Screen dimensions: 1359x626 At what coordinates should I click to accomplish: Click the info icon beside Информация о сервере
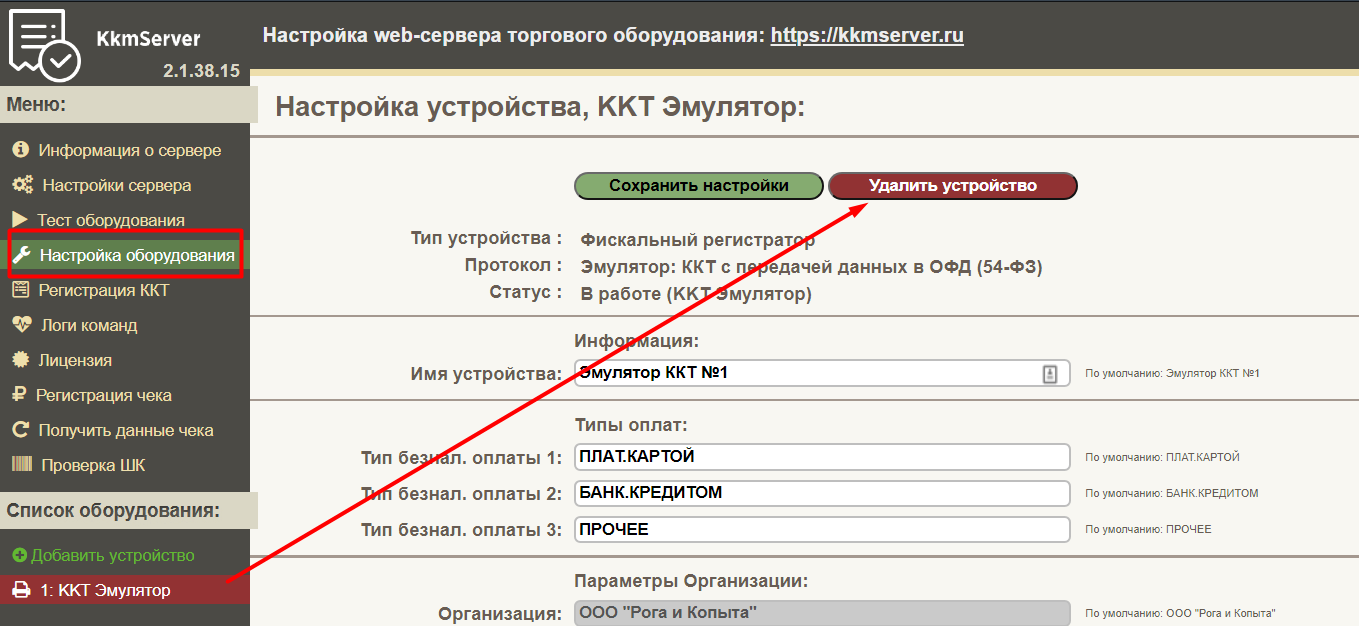coord(20,150)
